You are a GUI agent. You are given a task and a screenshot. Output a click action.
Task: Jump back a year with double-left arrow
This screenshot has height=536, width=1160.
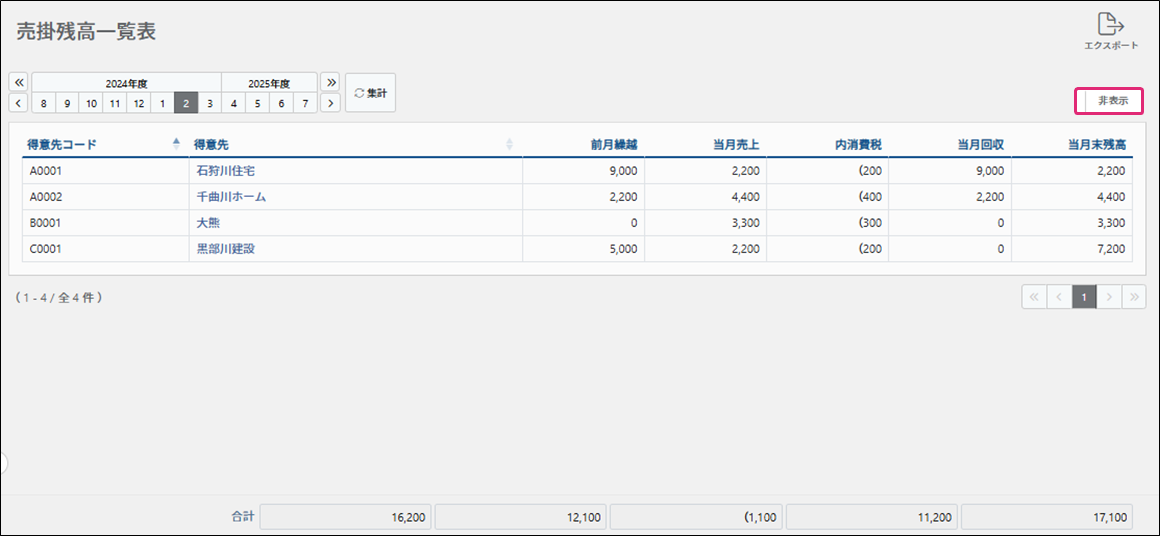pyautogui.click(x=19, y=82)
